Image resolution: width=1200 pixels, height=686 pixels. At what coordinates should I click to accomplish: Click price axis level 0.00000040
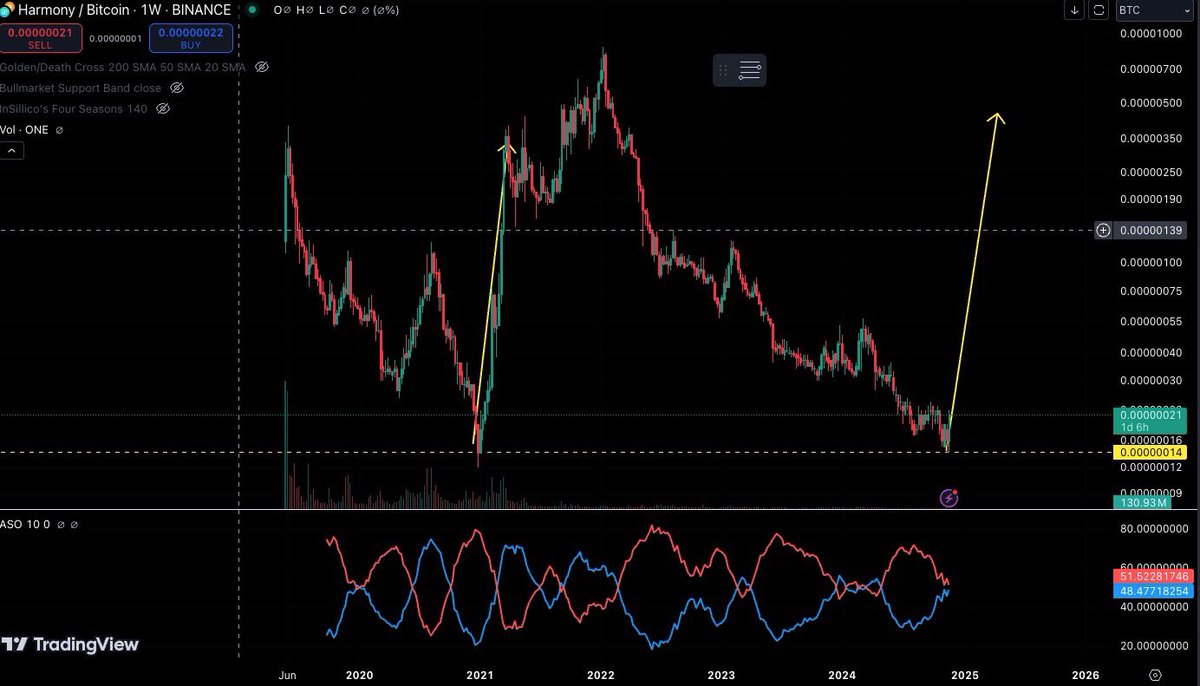(x=1150, y=353)
